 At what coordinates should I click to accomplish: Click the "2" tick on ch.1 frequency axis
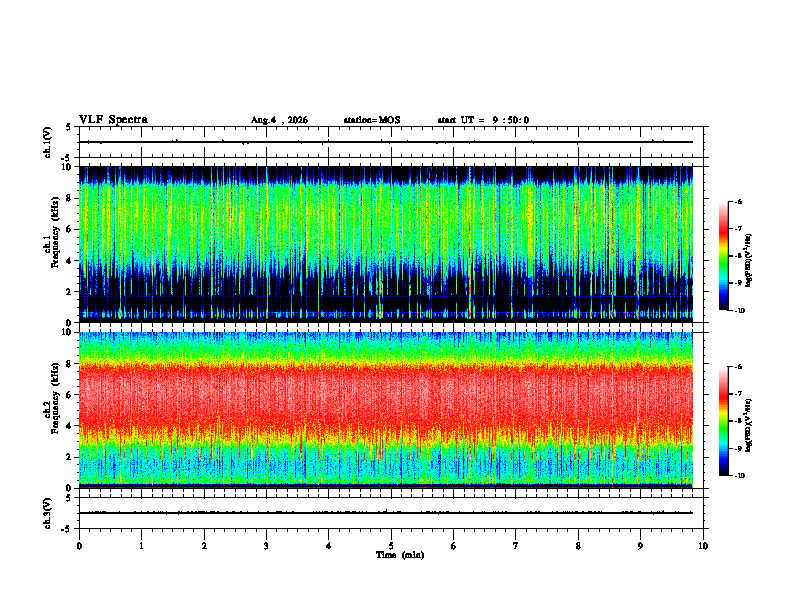point(71,292)
